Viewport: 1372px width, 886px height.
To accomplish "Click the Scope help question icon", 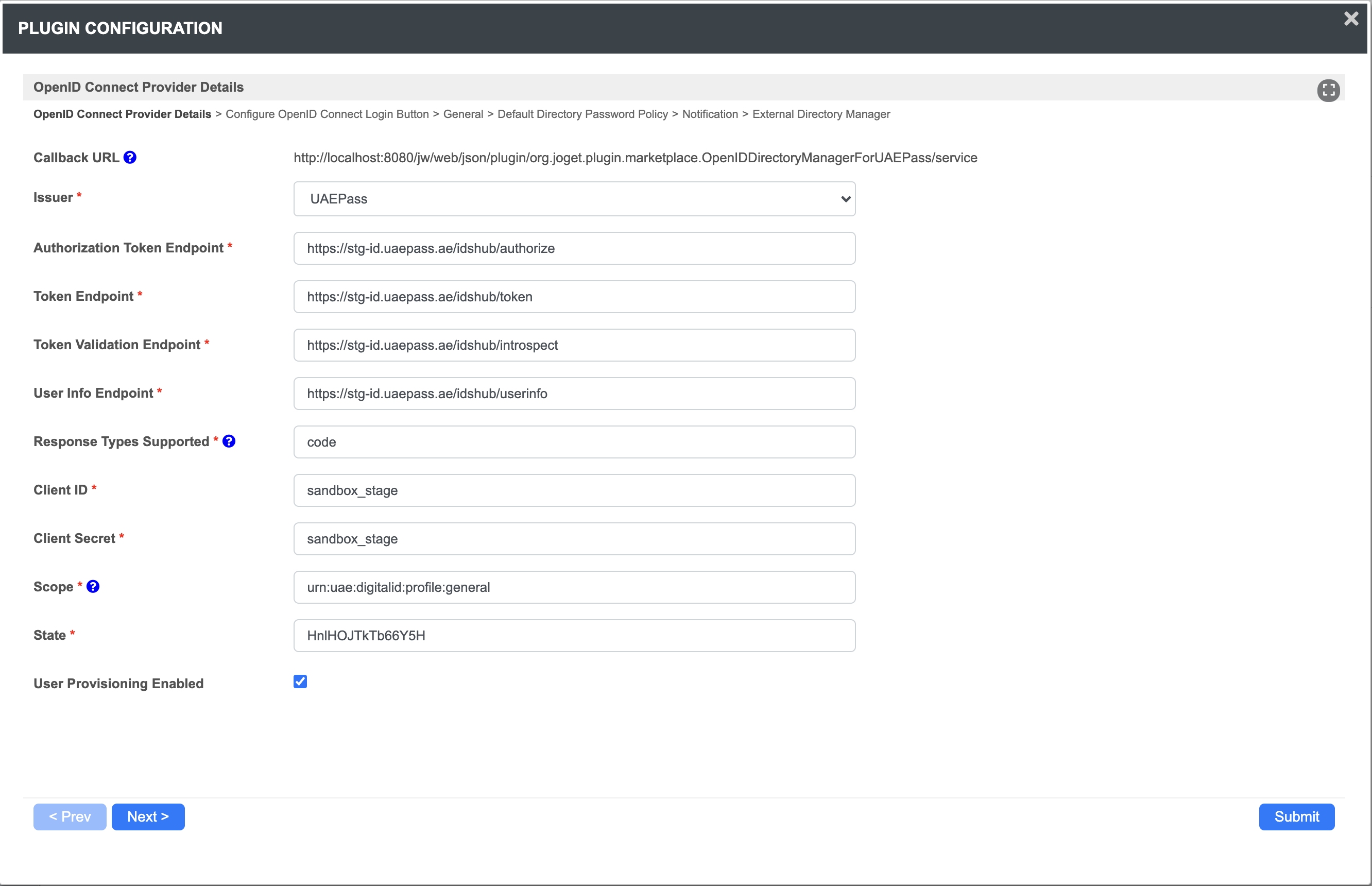I will click(x=93, y=586).
